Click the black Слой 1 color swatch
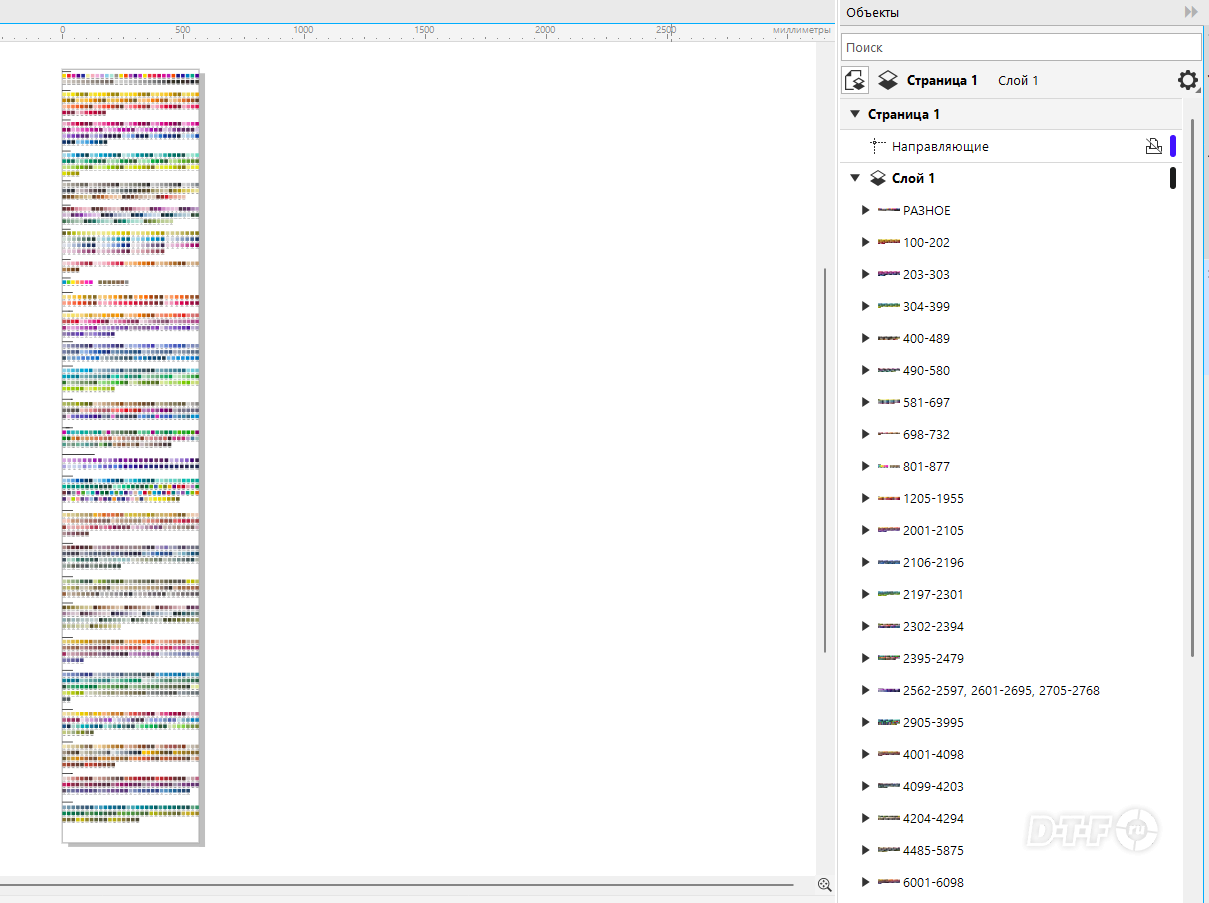The width and height of the screenshot is (1209, 903). click(x=1173, y=178)
